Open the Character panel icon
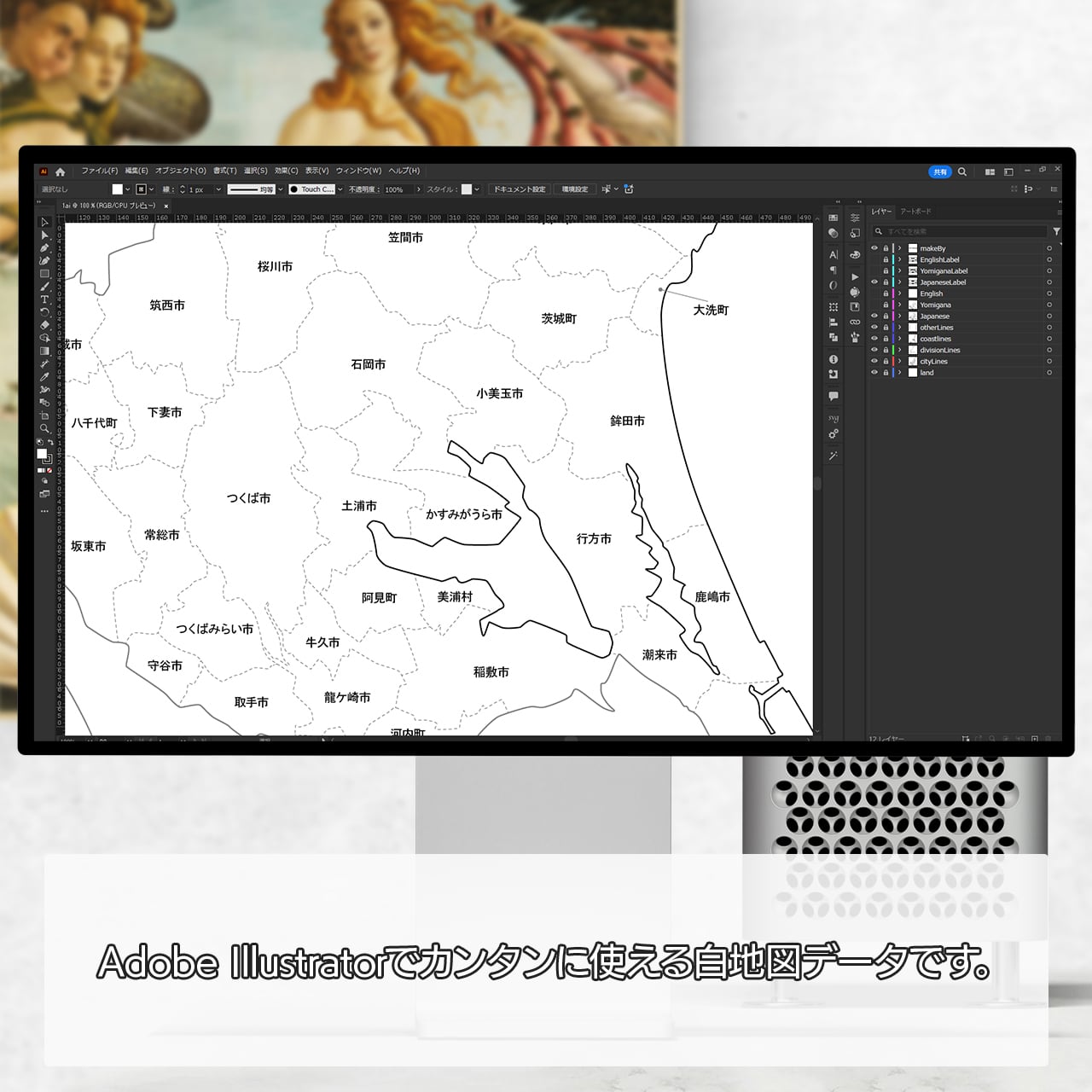Image resolution: width=1092 pixels, height=1092 pixels. (x=834, y=254)
